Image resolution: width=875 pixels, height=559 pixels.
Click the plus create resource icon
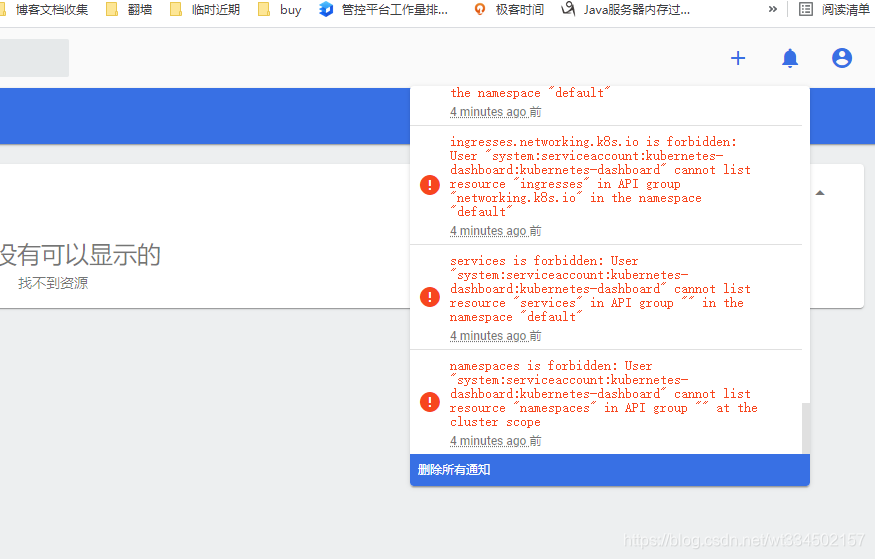738,58
